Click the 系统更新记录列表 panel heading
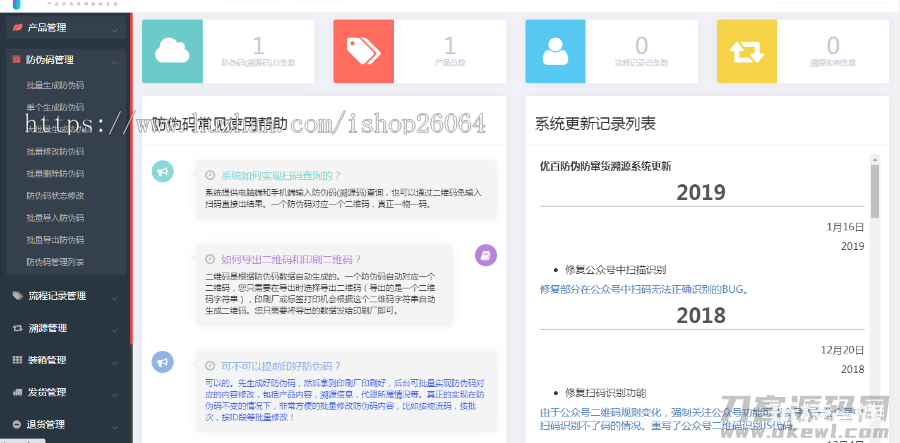The height and width of the screenshot is (443, 900). coord(596,123)
